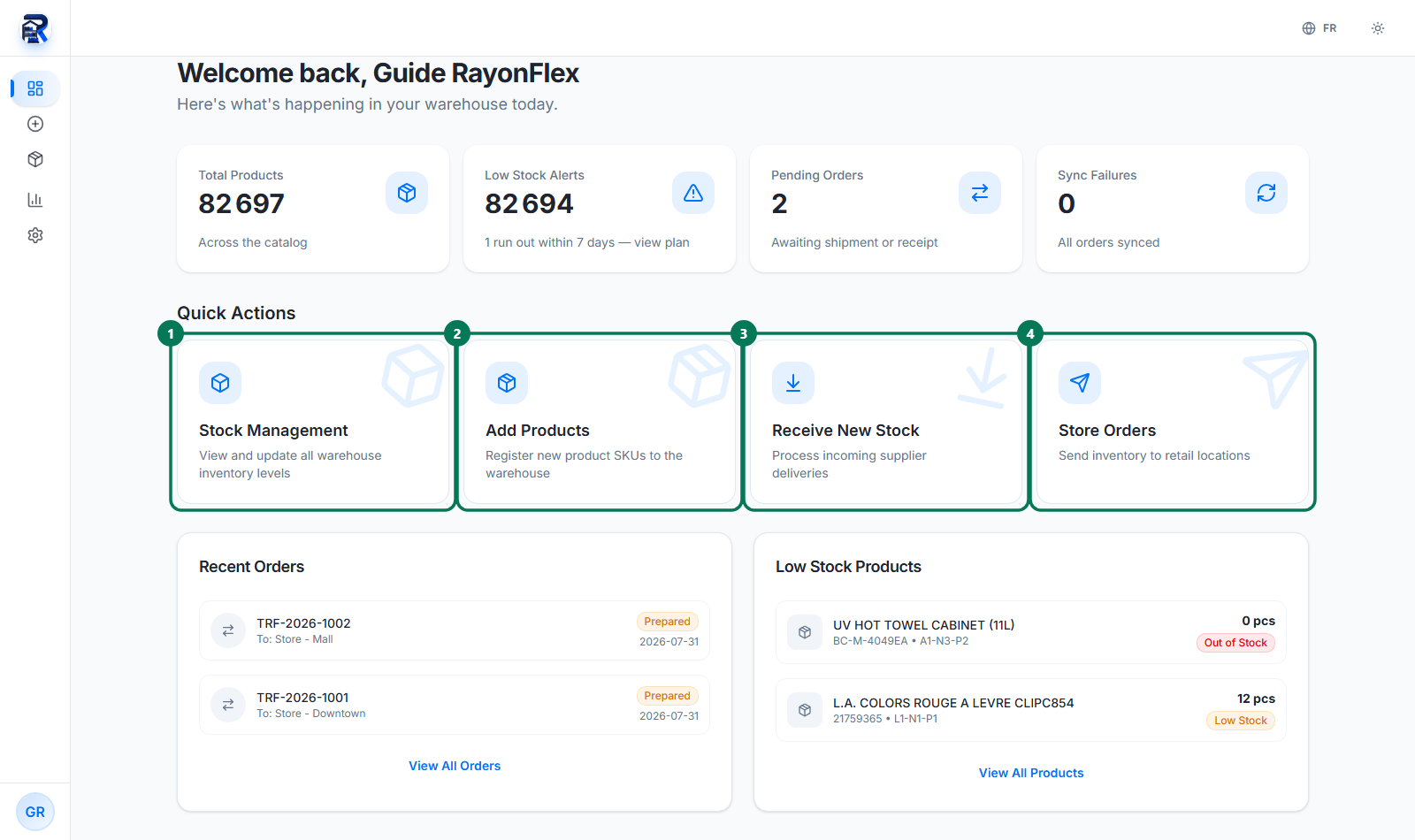Toggle the light/dark theme sun icon
This screenshot has width=1415, height=840.
(x=1378, y=28)
